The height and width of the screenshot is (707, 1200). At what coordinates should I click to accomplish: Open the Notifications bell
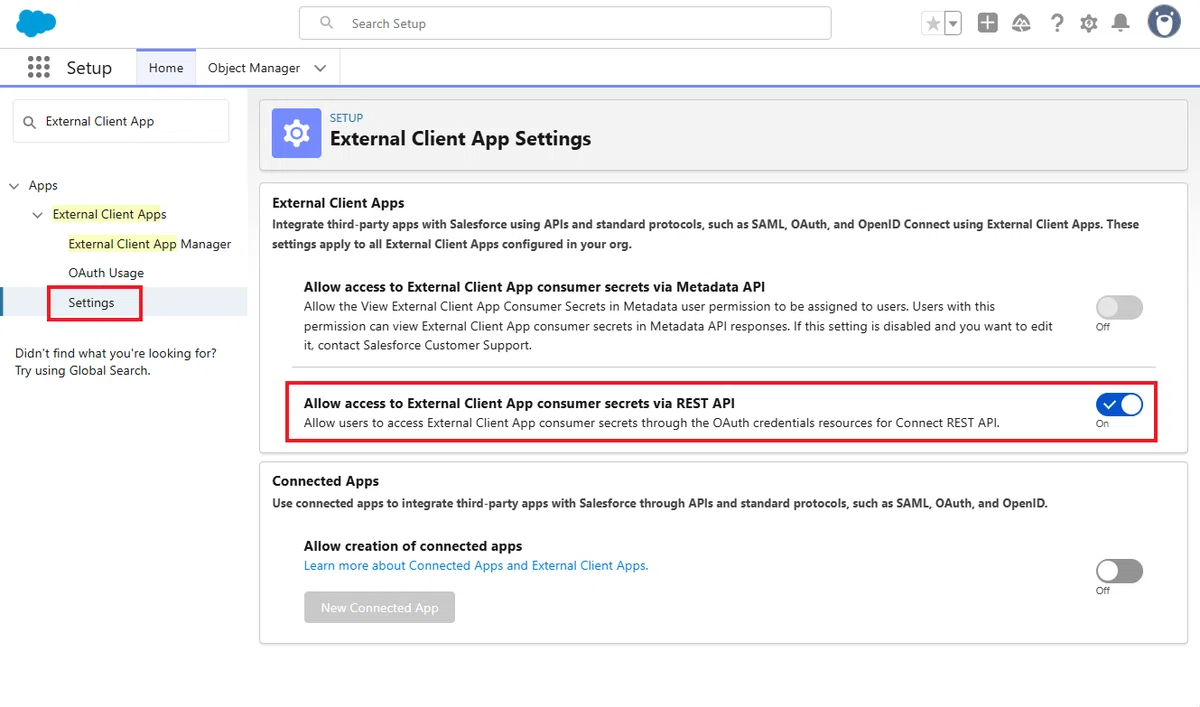click(x=1121, y=23)
